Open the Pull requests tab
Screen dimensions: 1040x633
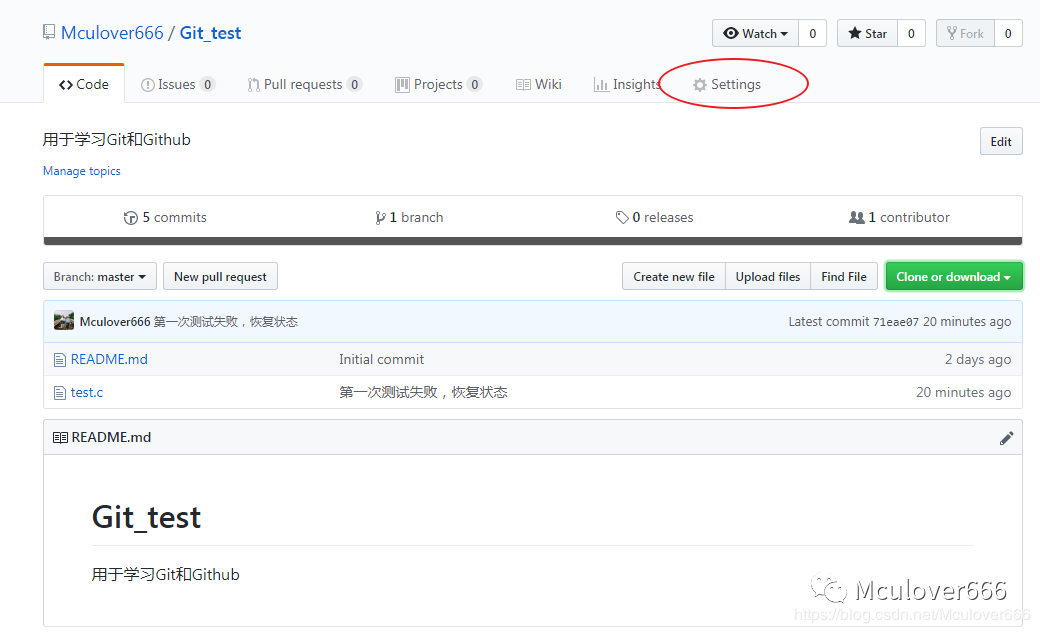[x=304, y=84]
